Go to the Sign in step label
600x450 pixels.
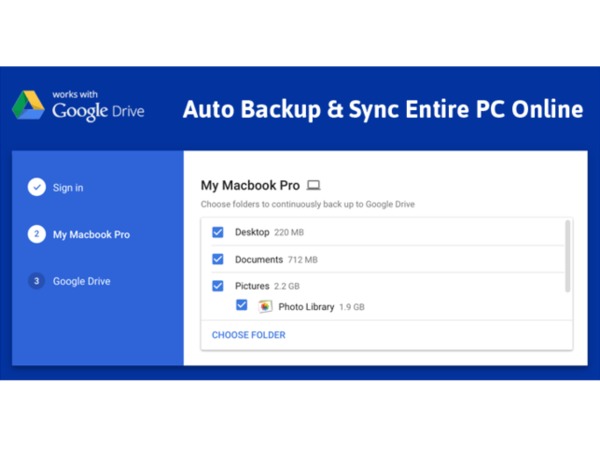[68, 187]
